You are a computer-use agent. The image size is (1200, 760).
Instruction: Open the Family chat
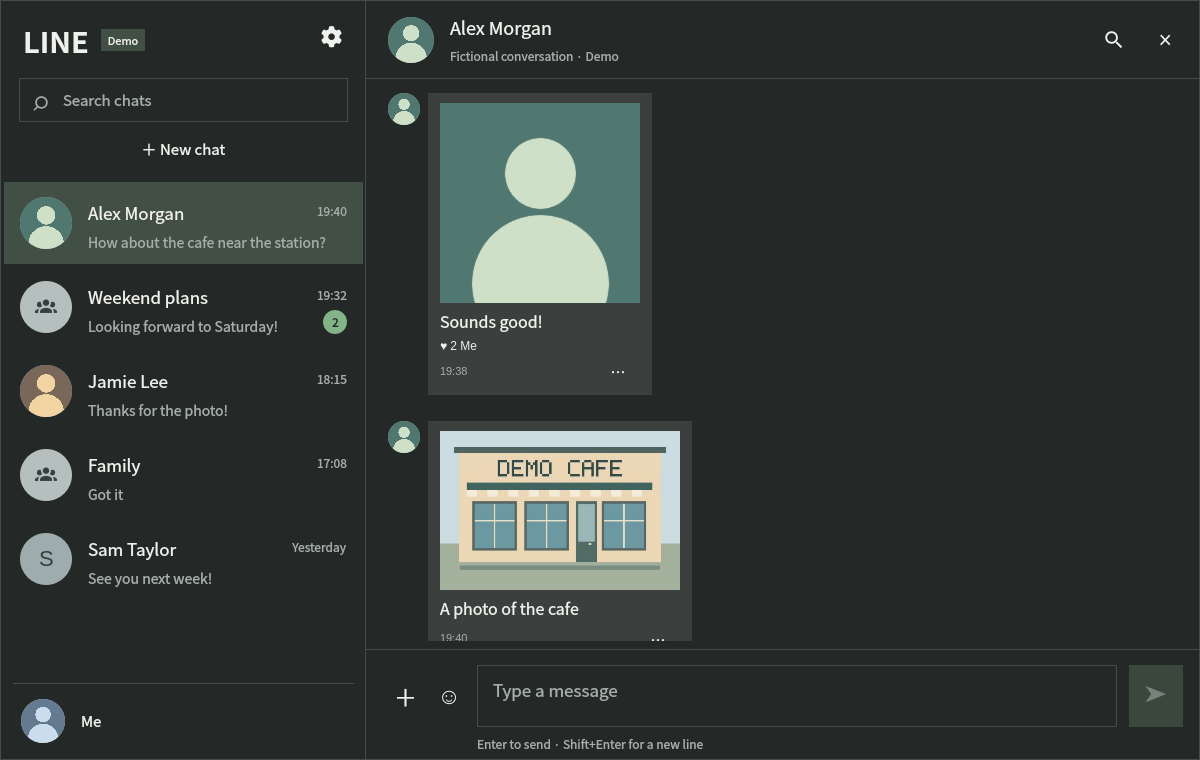(x=184, y=475)
